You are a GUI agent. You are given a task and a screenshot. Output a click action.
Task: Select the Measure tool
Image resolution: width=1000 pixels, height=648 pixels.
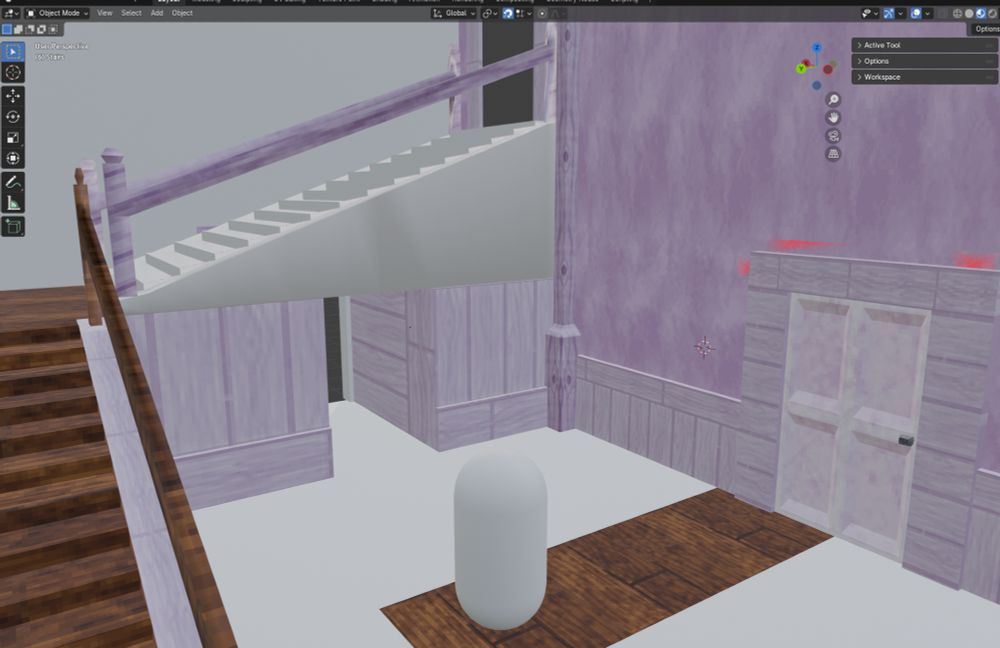tap(13, 203)
